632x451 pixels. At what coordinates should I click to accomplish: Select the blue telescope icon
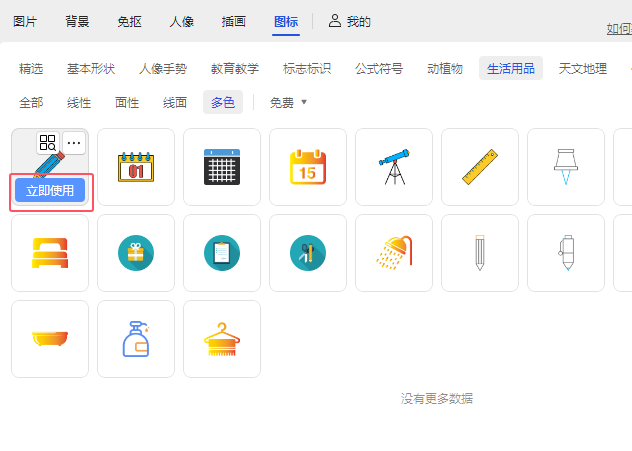[394, 167]
